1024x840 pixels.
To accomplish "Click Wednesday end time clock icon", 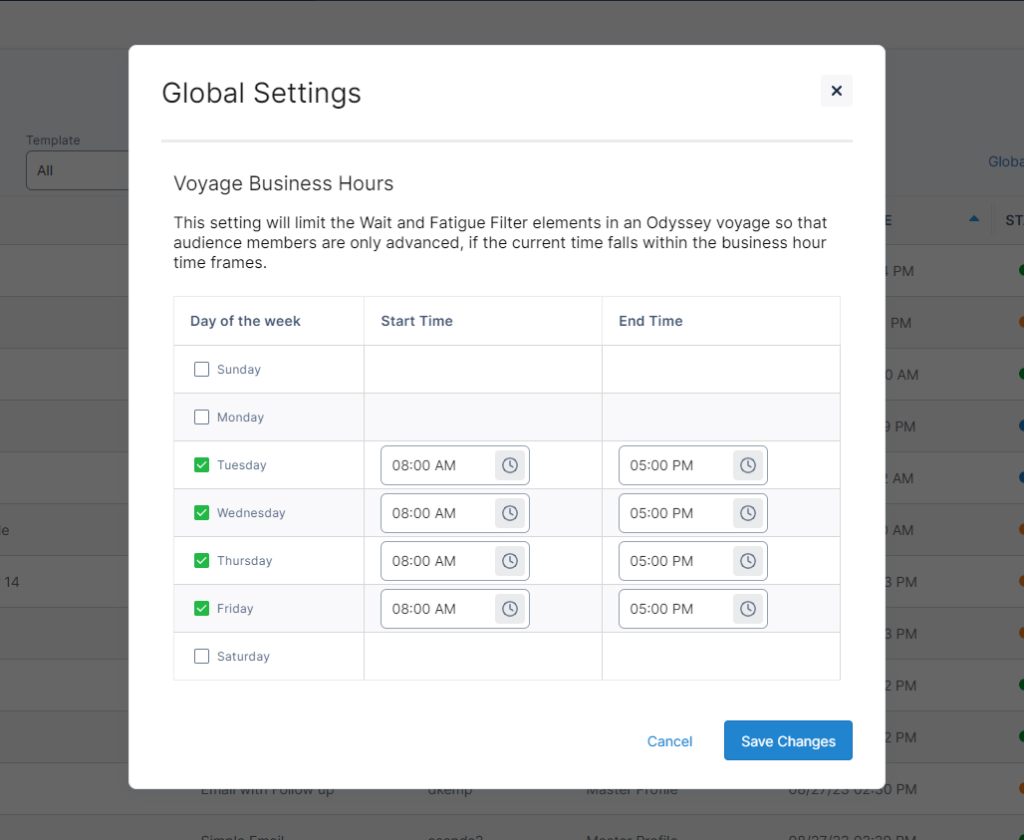I will (x=747, y=513).
